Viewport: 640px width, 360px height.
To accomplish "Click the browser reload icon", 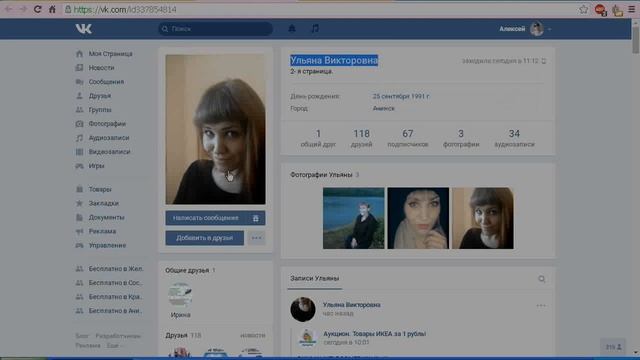I will [38, 9].
